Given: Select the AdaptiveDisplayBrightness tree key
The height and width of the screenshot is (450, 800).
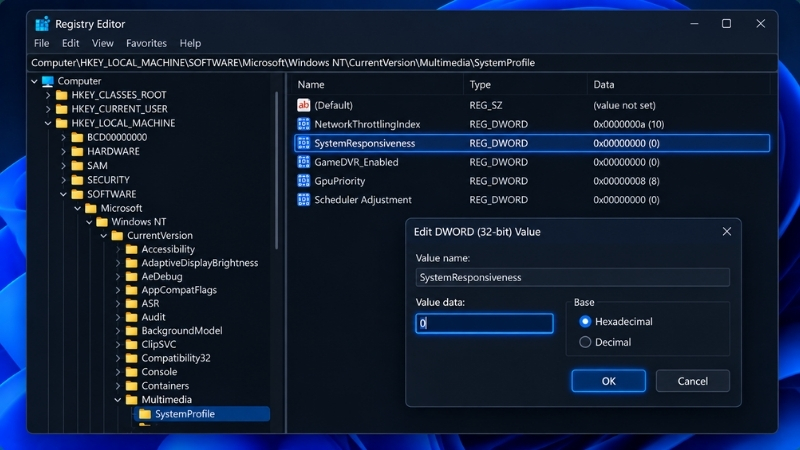Looking at the screenshot, I should [x=199, y=263].
